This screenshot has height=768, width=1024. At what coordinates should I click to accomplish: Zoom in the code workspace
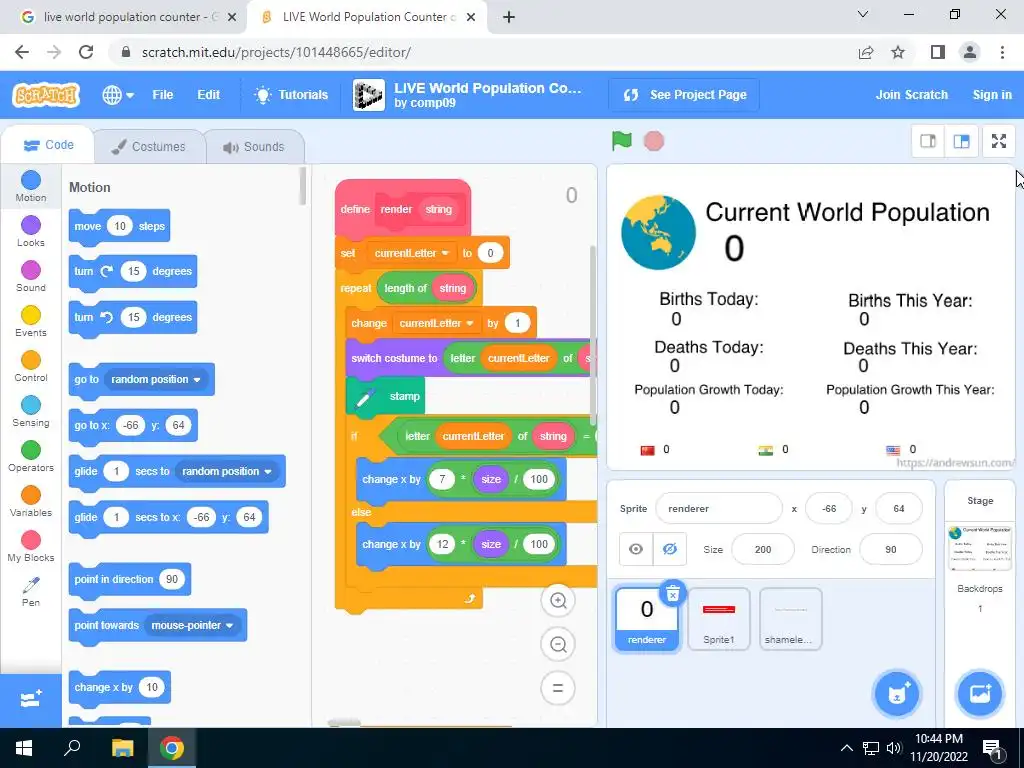[x=558, y=601]
